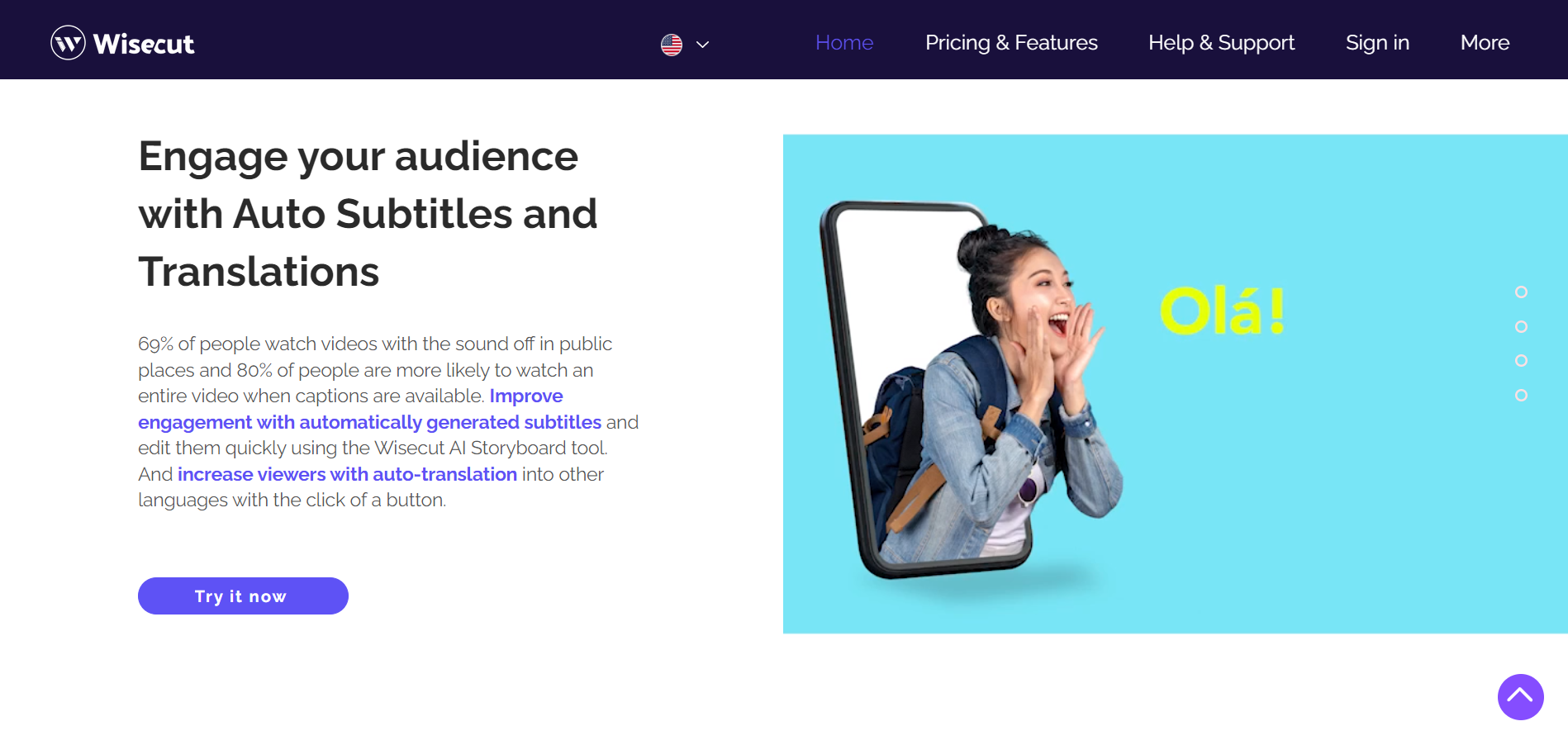Switch to the Home navigation item
Viewport: 1568px width, 745px height.
pyautogui.click(x=844, y=42)
